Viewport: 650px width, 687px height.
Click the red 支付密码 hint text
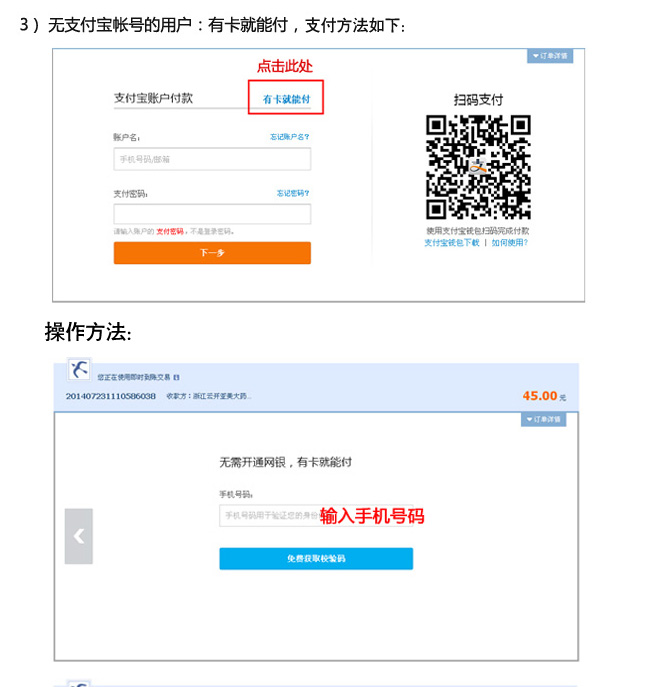170,231
